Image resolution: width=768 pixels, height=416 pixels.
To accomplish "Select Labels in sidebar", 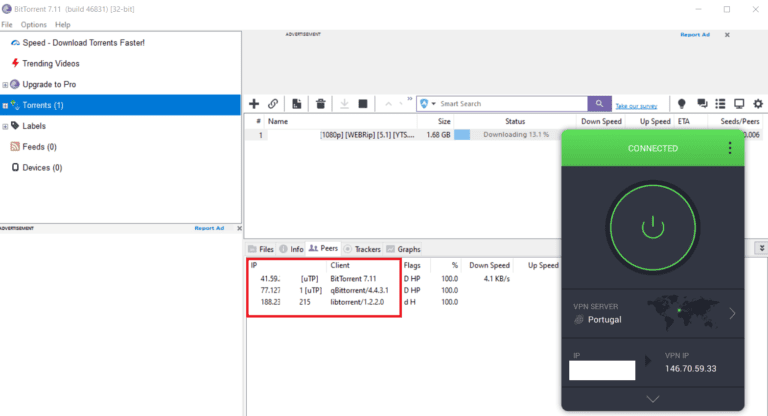I will pos(33,126).
